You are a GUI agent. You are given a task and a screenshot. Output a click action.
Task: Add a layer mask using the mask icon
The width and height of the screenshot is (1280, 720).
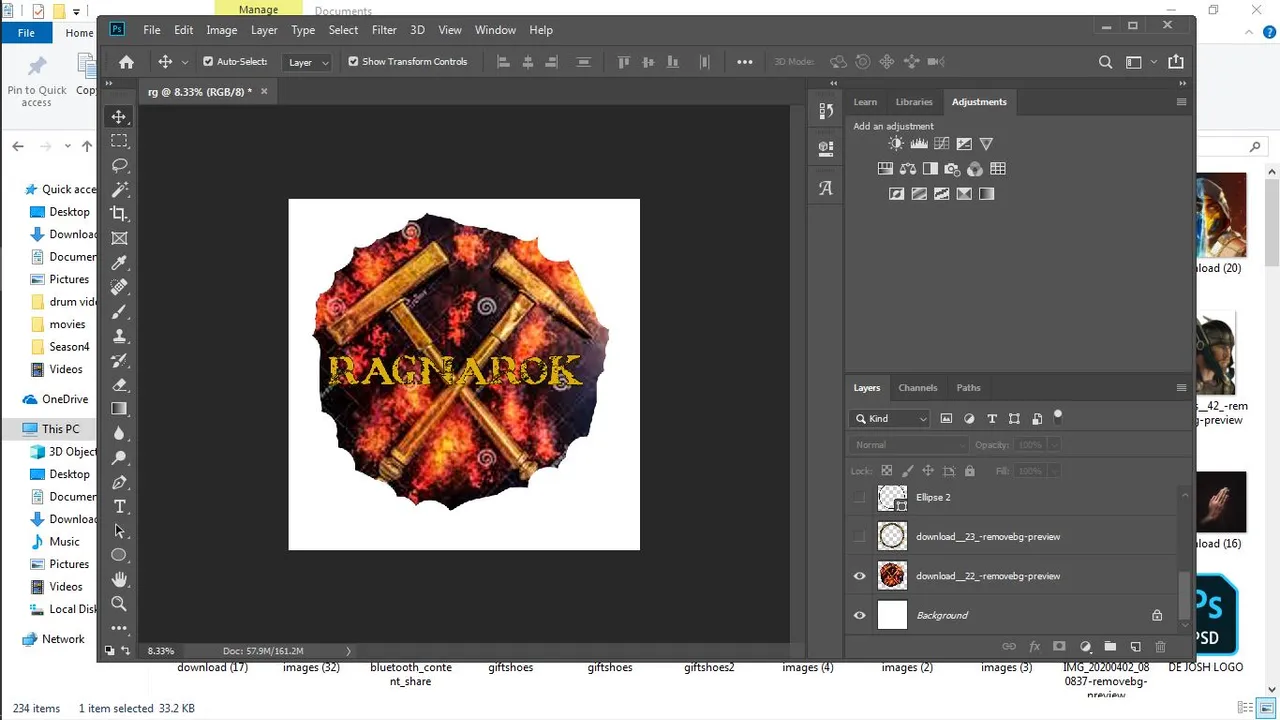1059,647
